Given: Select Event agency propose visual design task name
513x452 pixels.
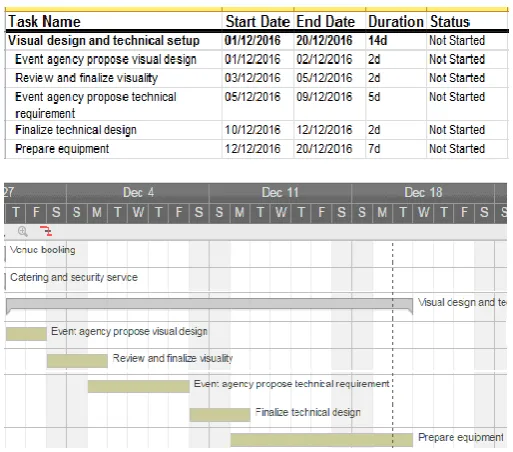Looking at the screenshot, I should tap(106, 59).
